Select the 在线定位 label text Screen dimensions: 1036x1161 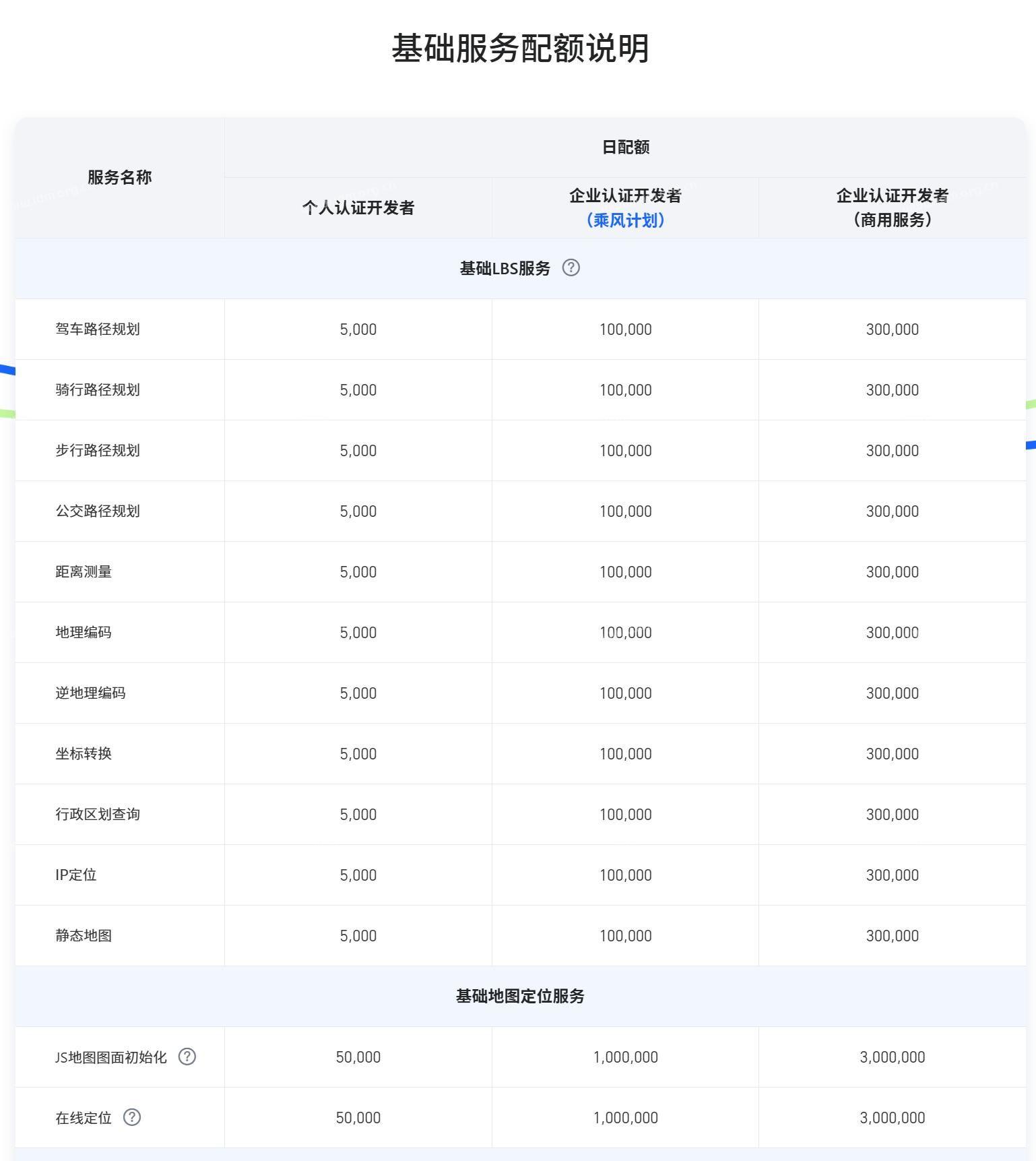(x=84, y=1118)
